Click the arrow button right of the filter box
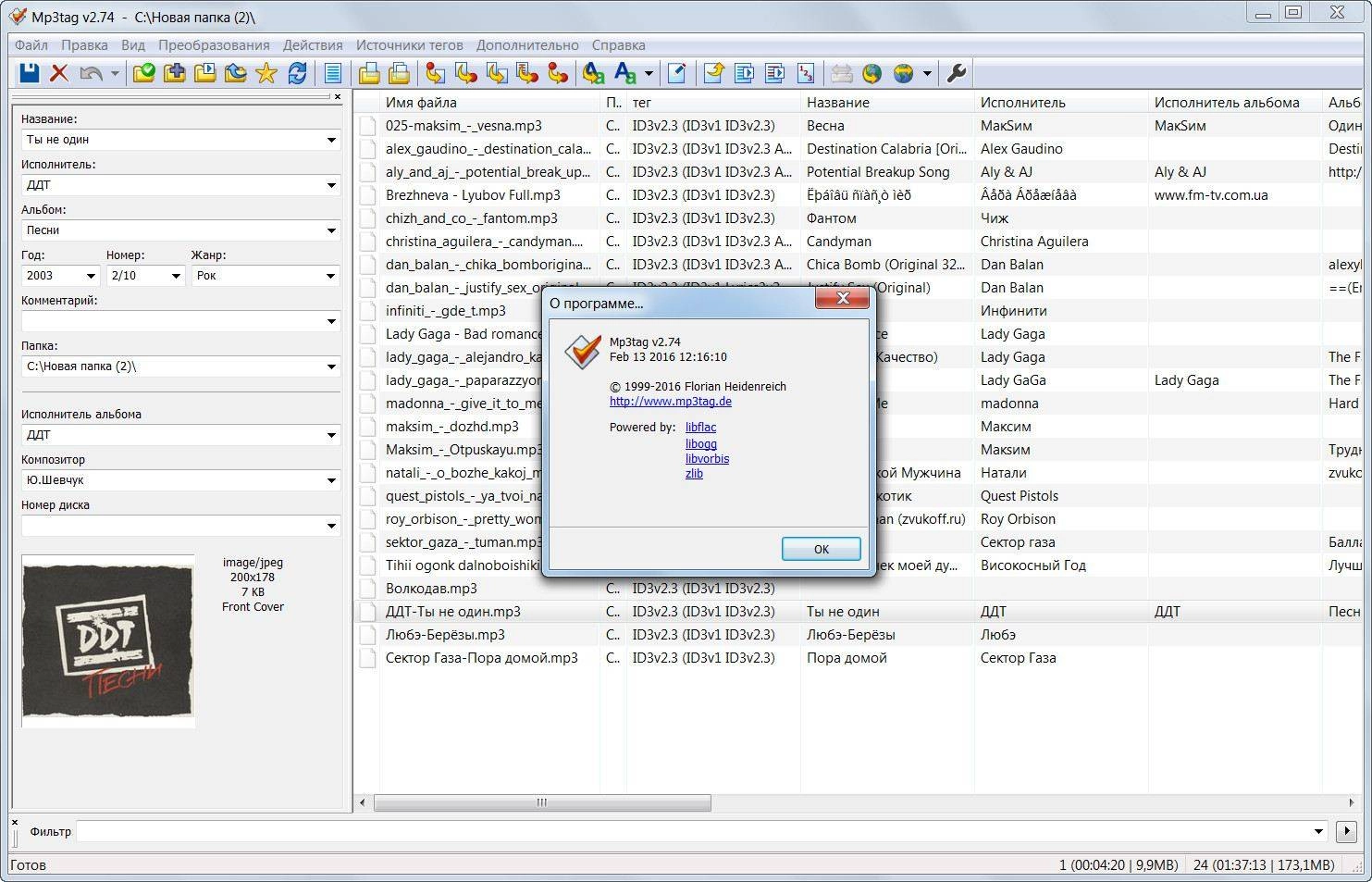 pyautogui.click(x=1346, y=831)
